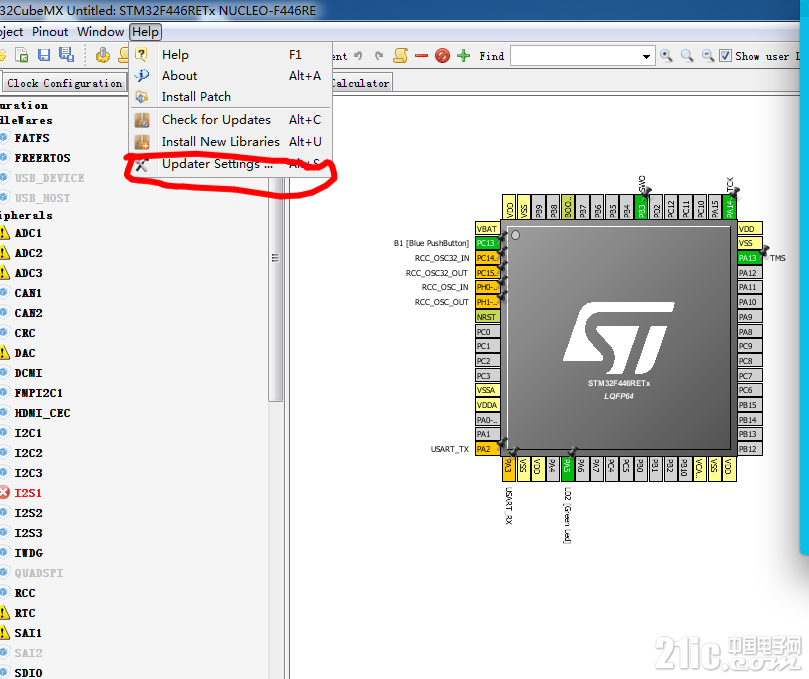Switch to the Clock Configuration tab

[64, 83]
